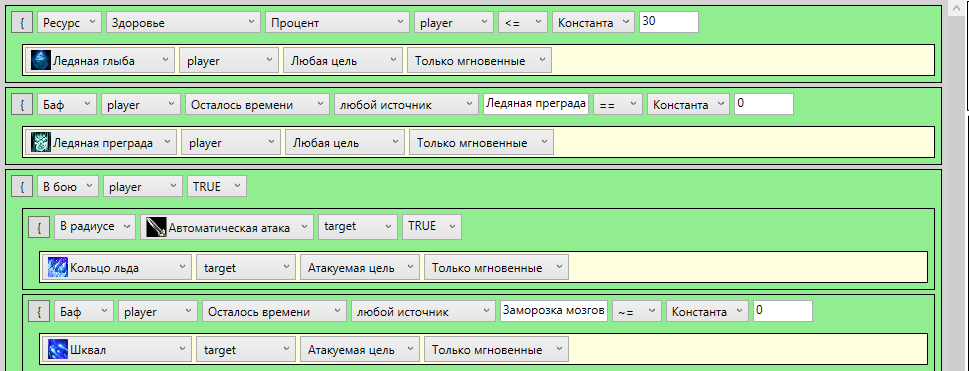Open the Баф dropdown in Ледяная преграда condition
Screen dimensions: 969x371
[67, 104]
